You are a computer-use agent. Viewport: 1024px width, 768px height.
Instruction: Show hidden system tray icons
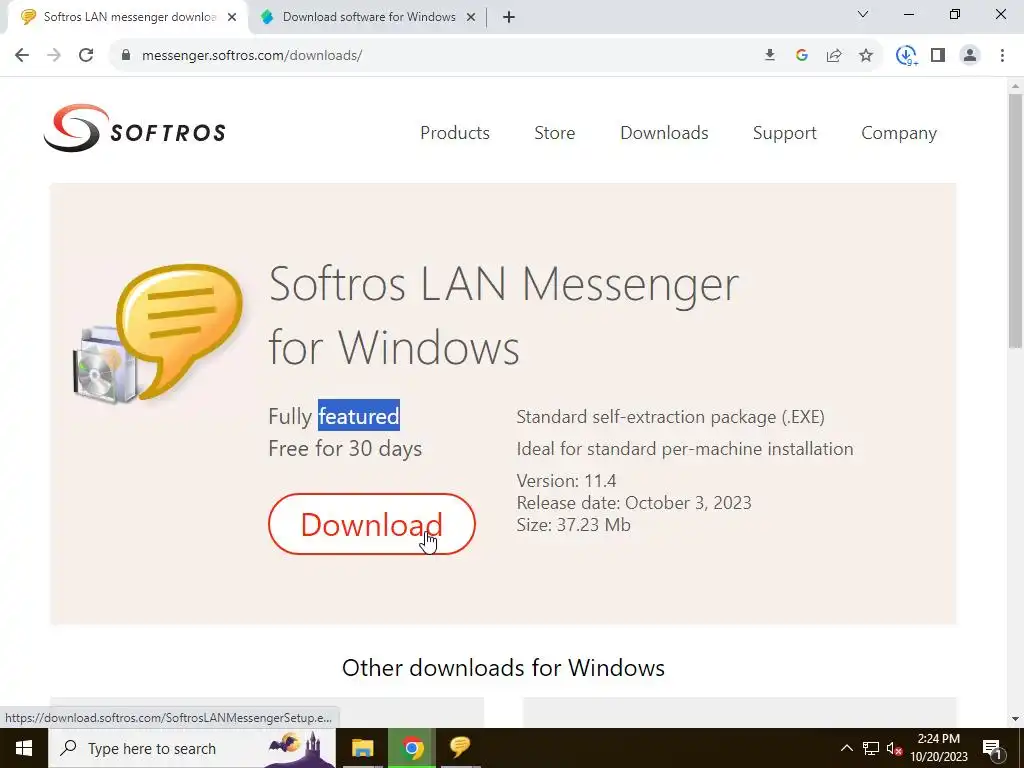pyautogui.click(x=847, y=748)
